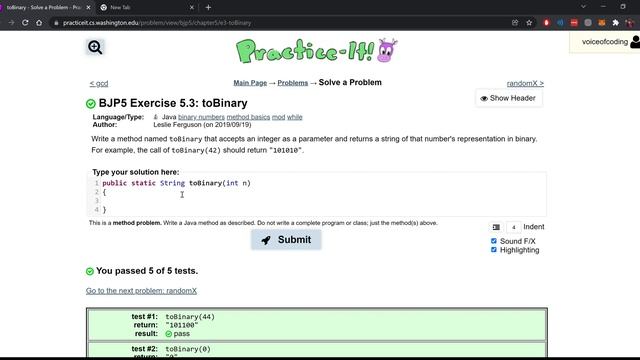Click green check beside 'You passed 5 of 5 tests'
640x360 pixels.
click(90, 271)
